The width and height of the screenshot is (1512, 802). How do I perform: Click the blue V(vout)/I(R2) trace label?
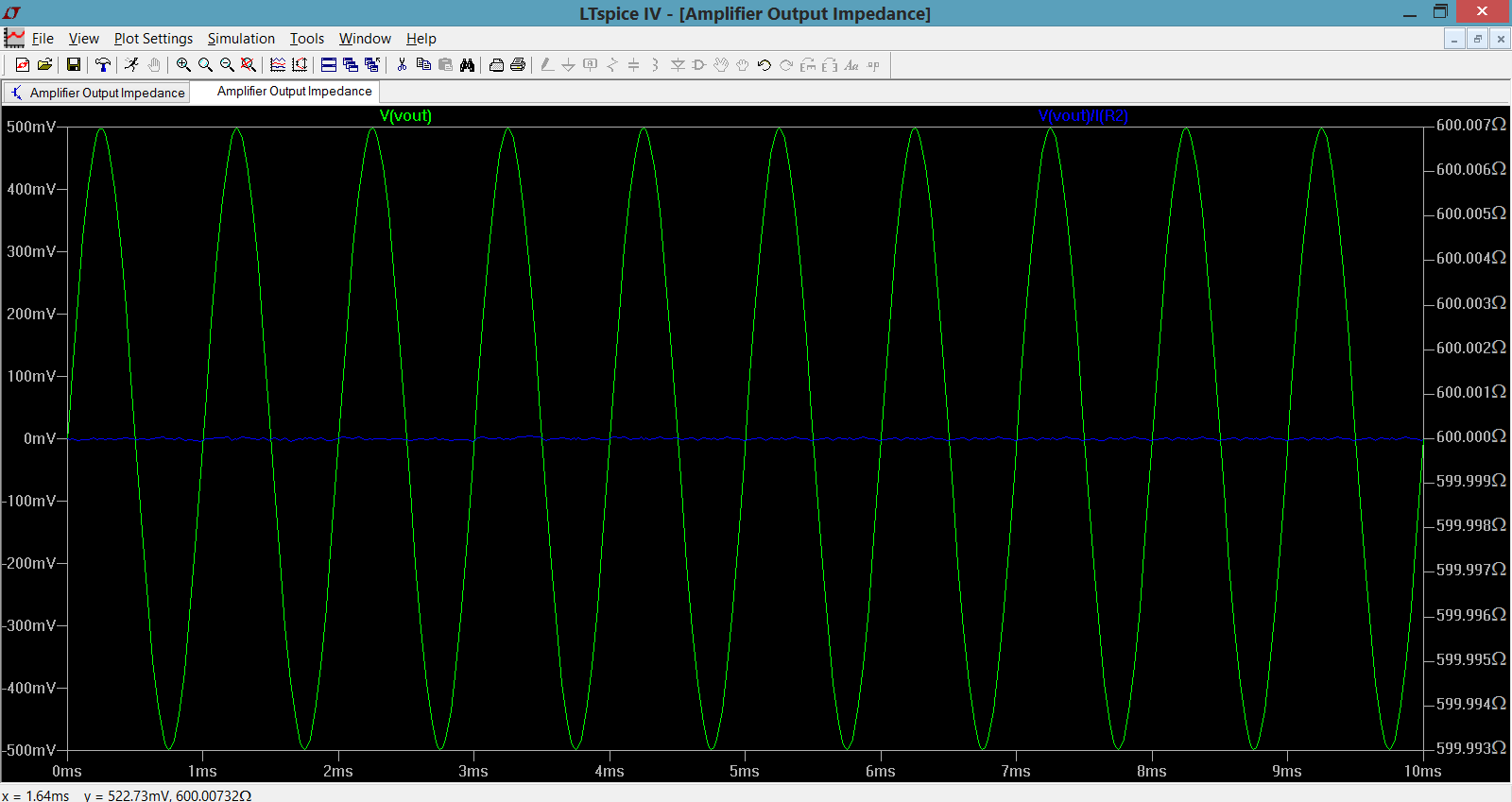(1083, 115)
